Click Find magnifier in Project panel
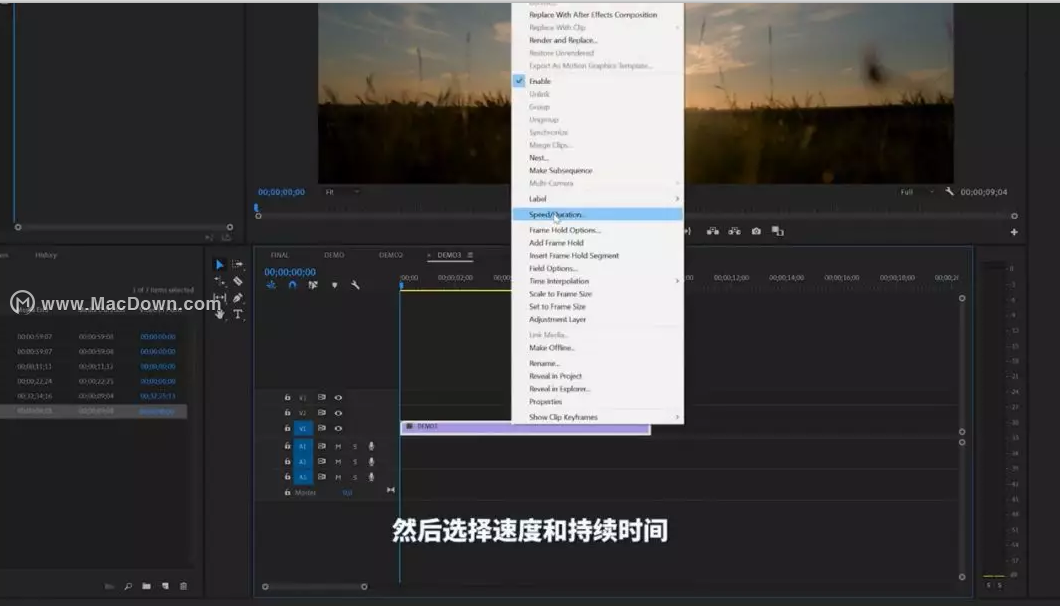The image size is (1060, 606). click(x=128, y=586)
